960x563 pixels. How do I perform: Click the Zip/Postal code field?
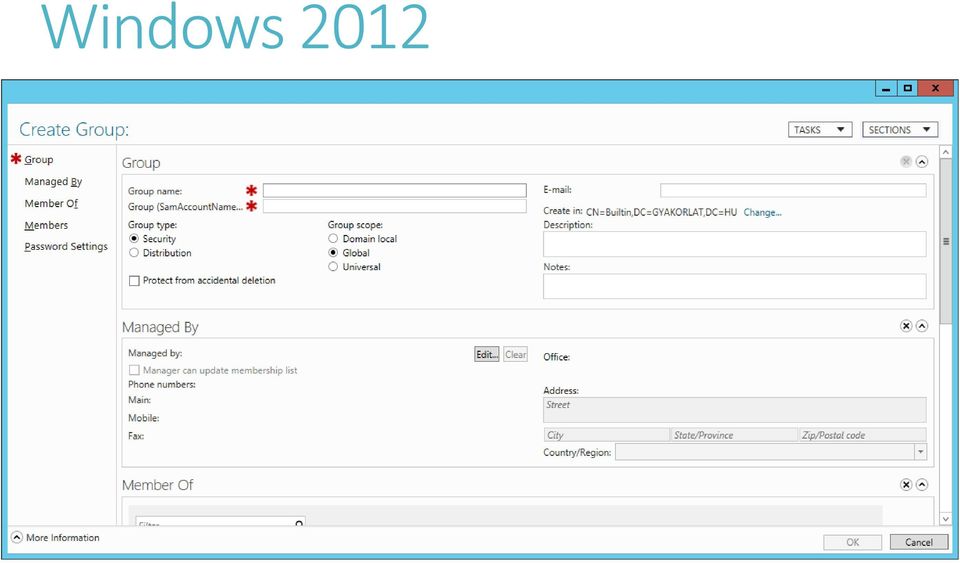click(x=863, y=435)
